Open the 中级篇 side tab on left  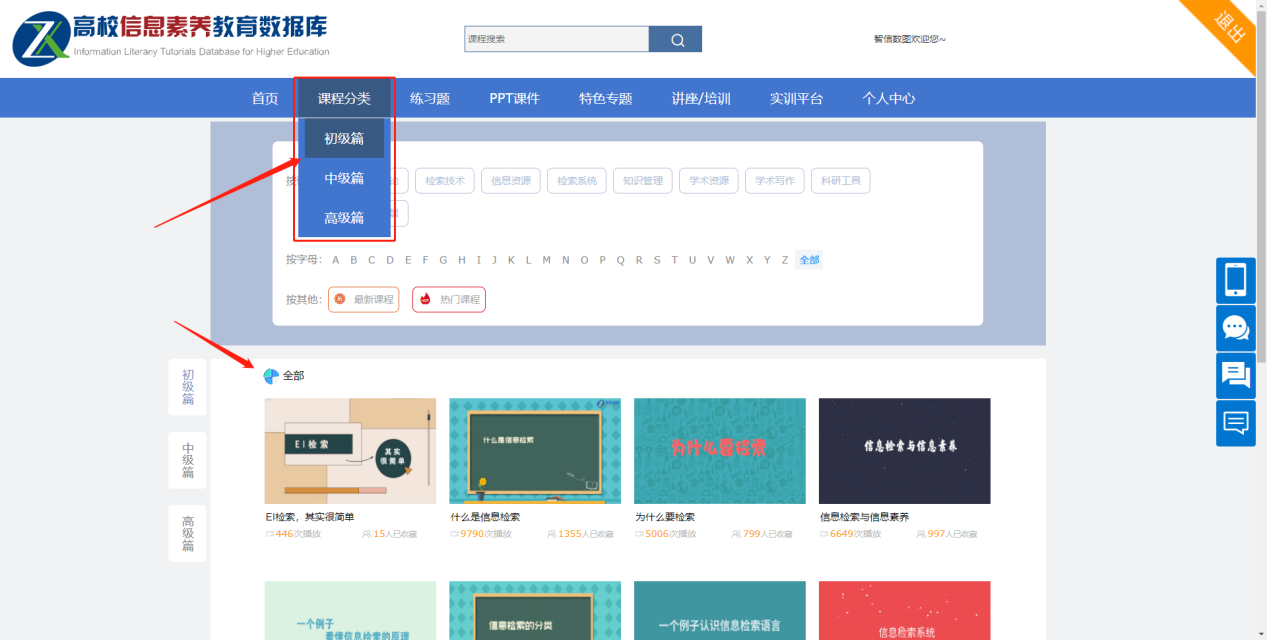(188, 460)
